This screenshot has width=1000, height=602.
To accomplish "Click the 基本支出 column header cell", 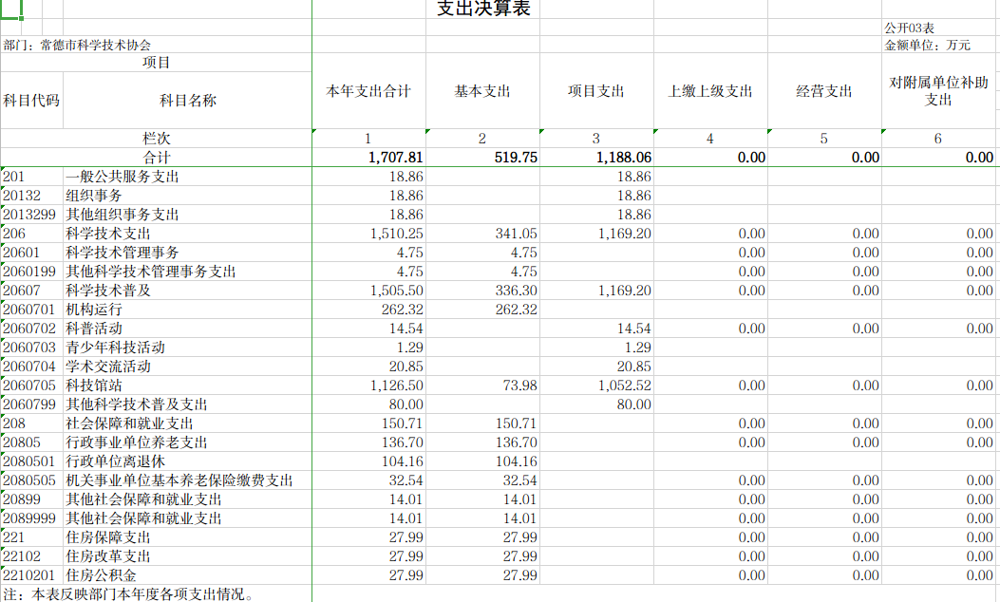I will [483, 90].
